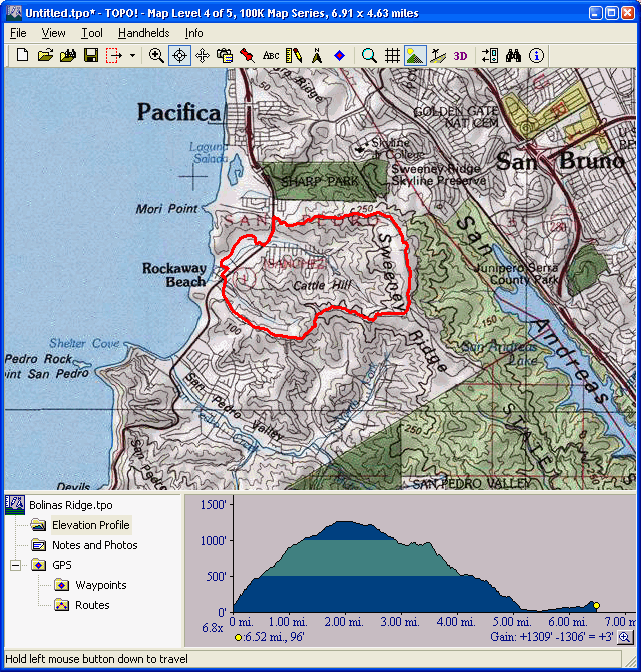Viewport: 641px width, 672px height.
Task: Select the Centering crosshair tool
Action: (180, 56)
